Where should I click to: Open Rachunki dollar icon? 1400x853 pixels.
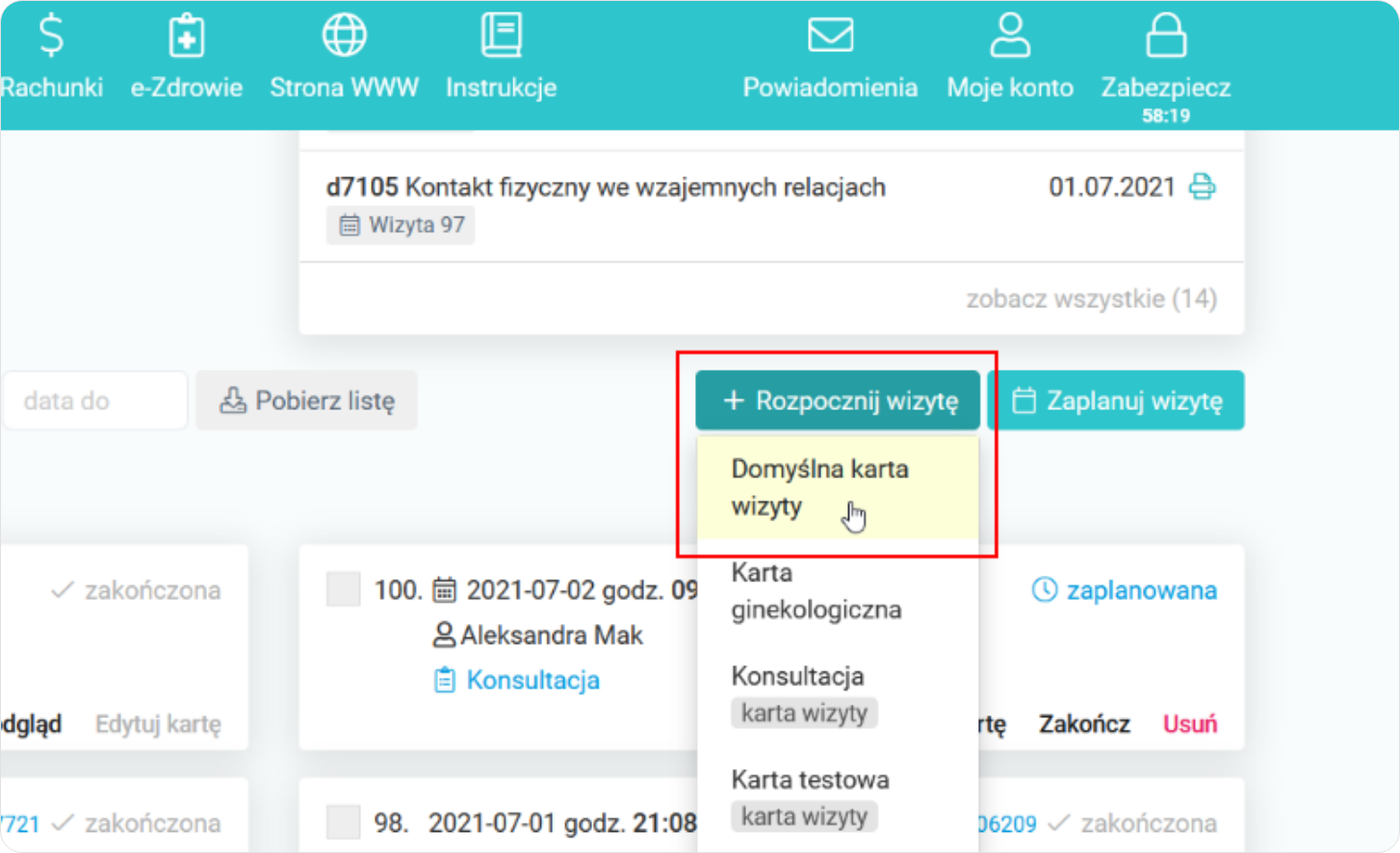pyautogui.click(x=51, y=37)
